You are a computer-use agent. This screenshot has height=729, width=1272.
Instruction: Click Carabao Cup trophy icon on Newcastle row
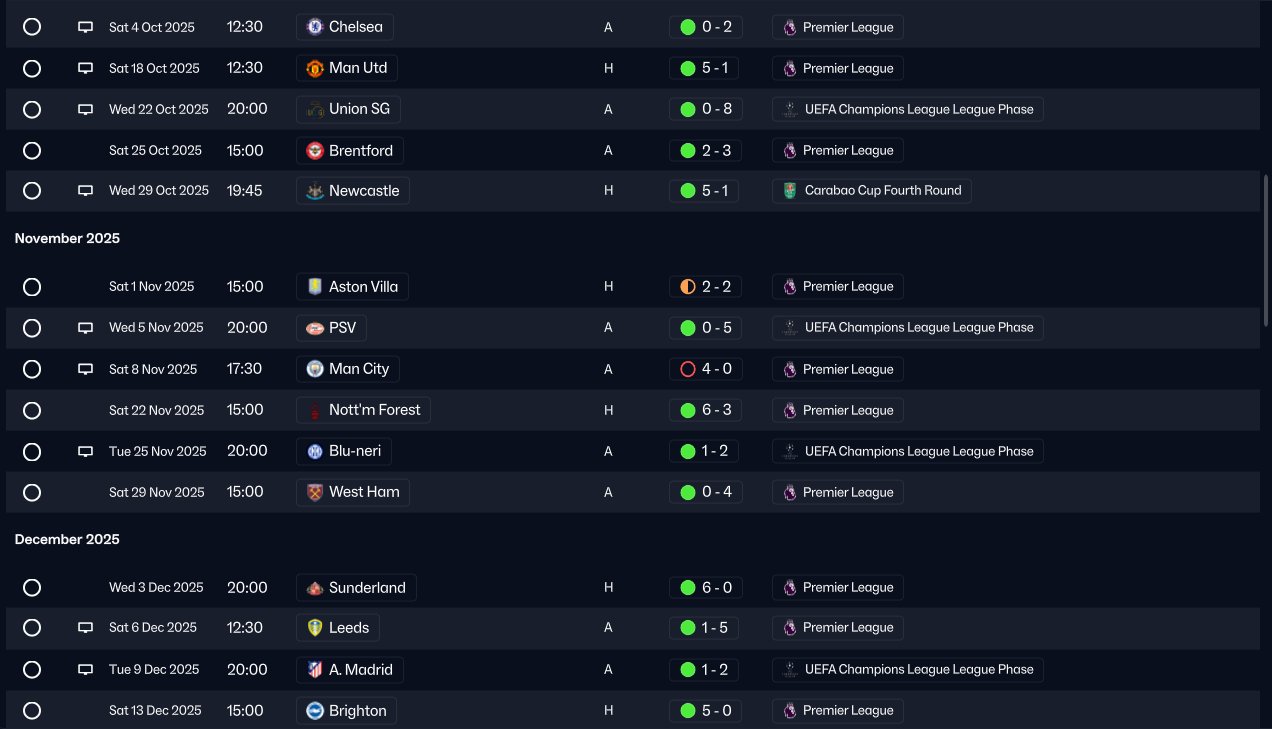pos(790,191)
